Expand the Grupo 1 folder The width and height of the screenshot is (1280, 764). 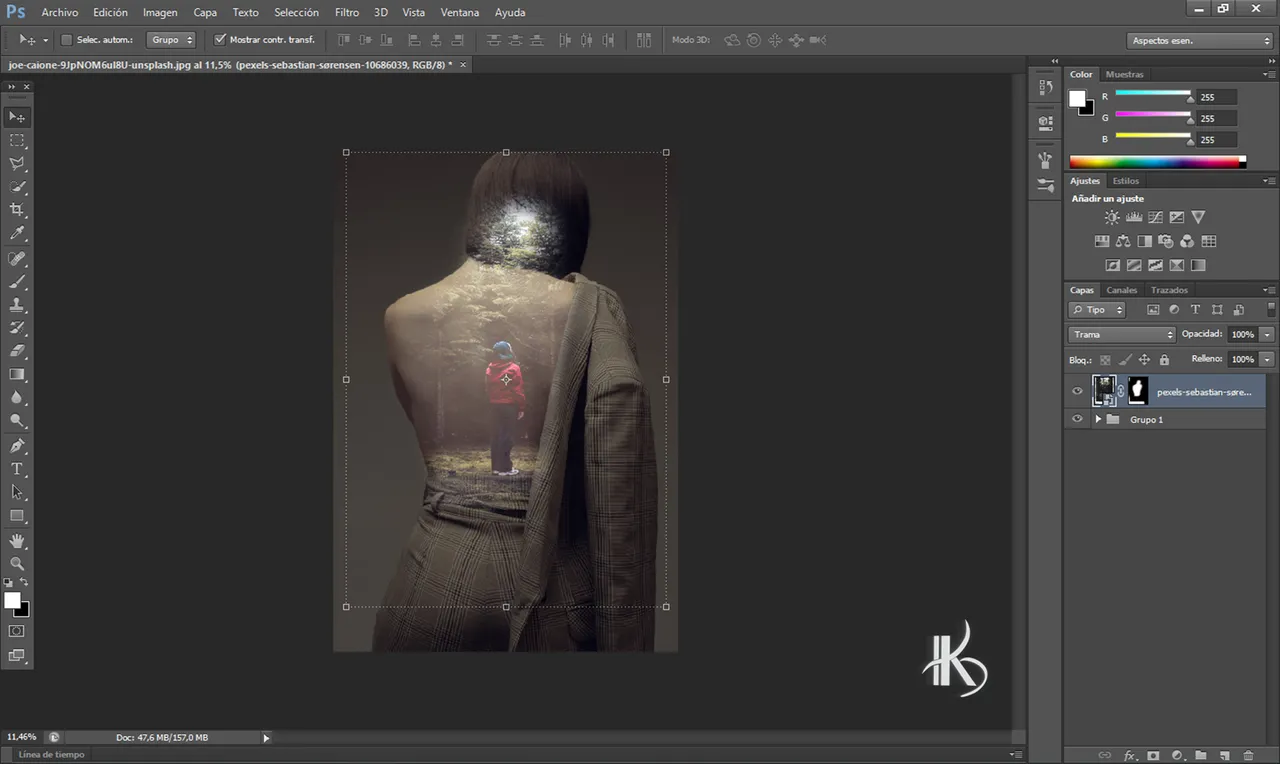(x=1098, y=419)
